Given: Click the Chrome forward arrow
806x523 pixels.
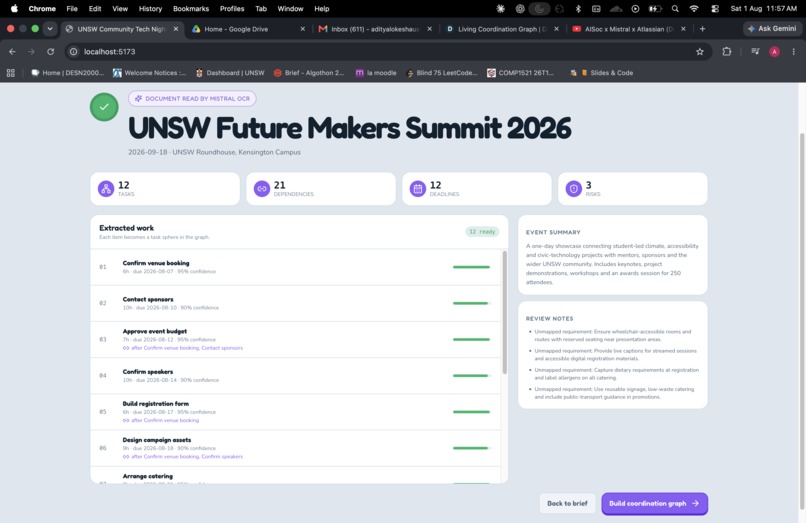Looking at the screenshot, I should click(31, 51).
